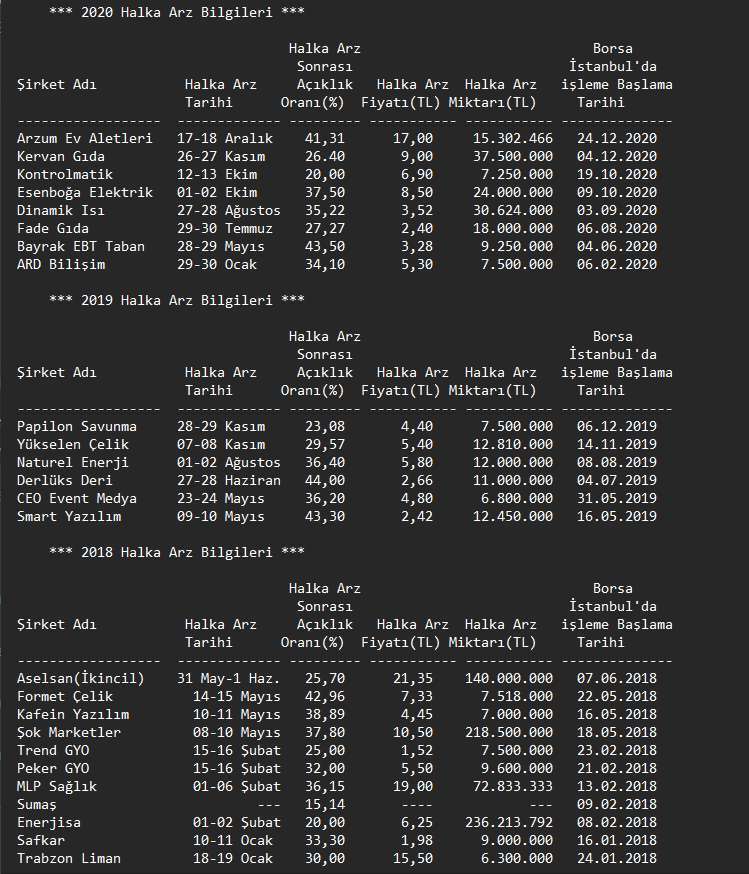
Task: Click the ratio value "44,00"
Action: point(325,480)
